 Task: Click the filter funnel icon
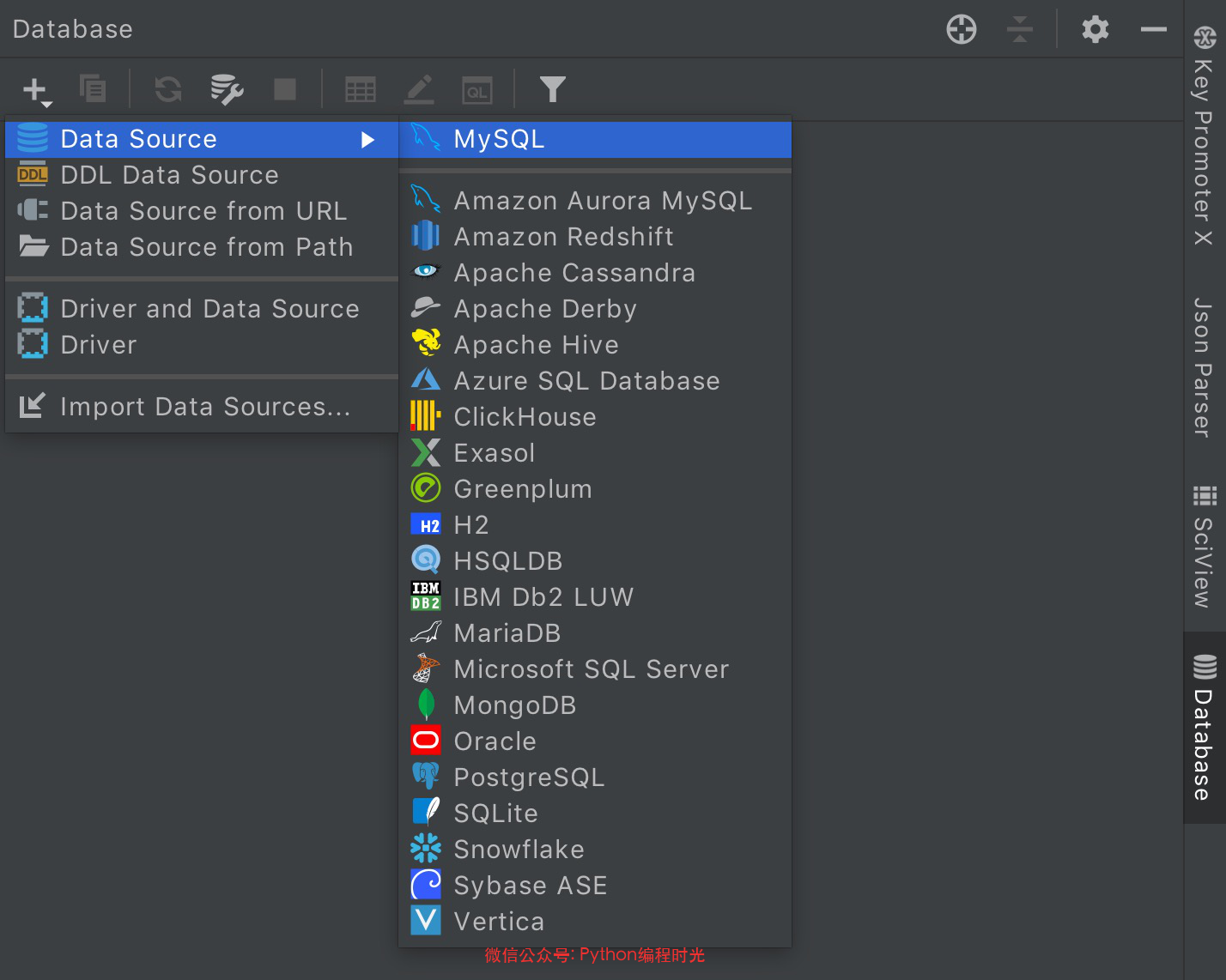click(x=552, y=89)
